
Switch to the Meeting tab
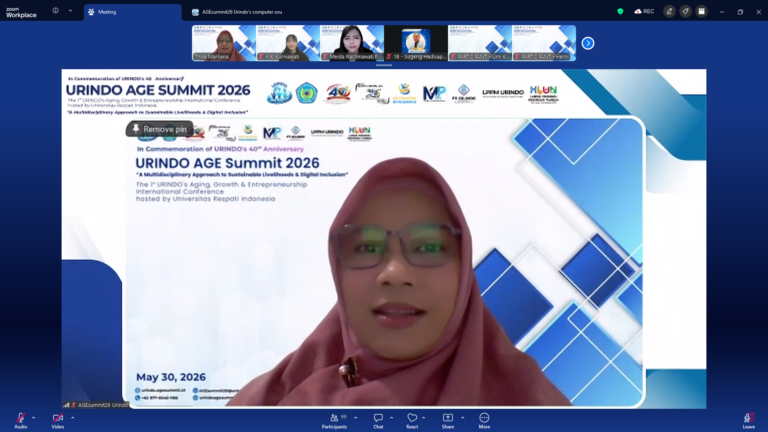point(132,12)
